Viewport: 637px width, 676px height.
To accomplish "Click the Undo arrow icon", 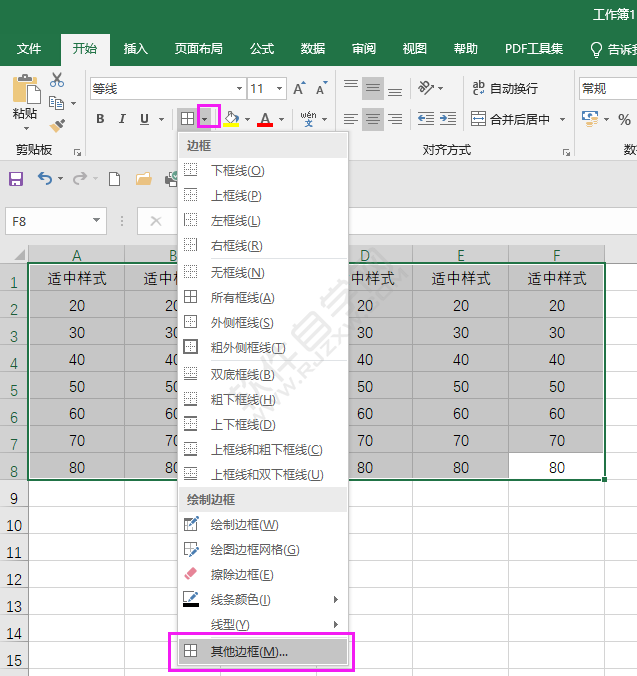I will 45,178.
